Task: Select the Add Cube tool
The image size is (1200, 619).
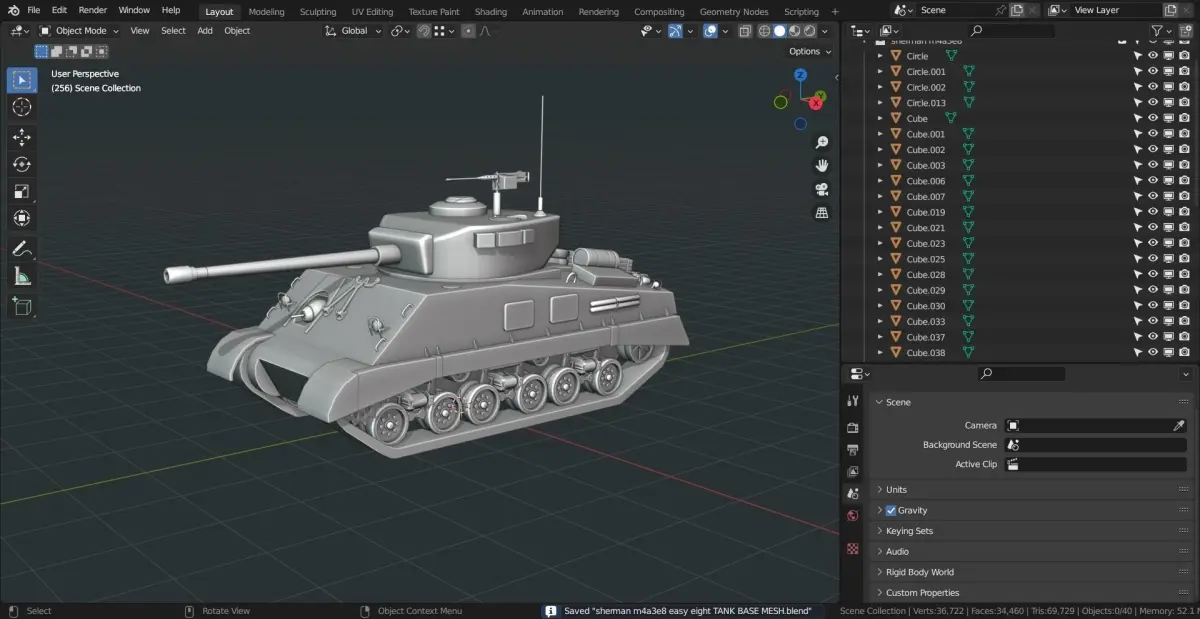Action: [x=22, y=306]
